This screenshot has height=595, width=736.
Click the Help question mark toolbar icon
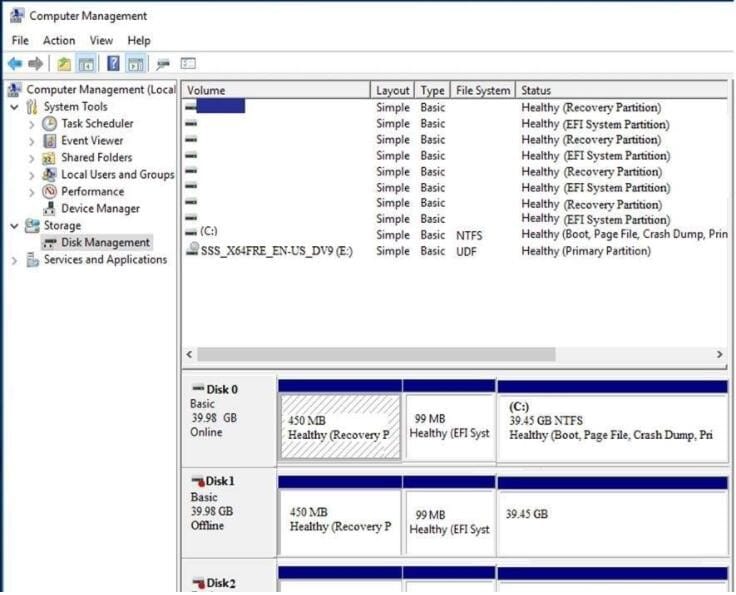click(113, 64)
